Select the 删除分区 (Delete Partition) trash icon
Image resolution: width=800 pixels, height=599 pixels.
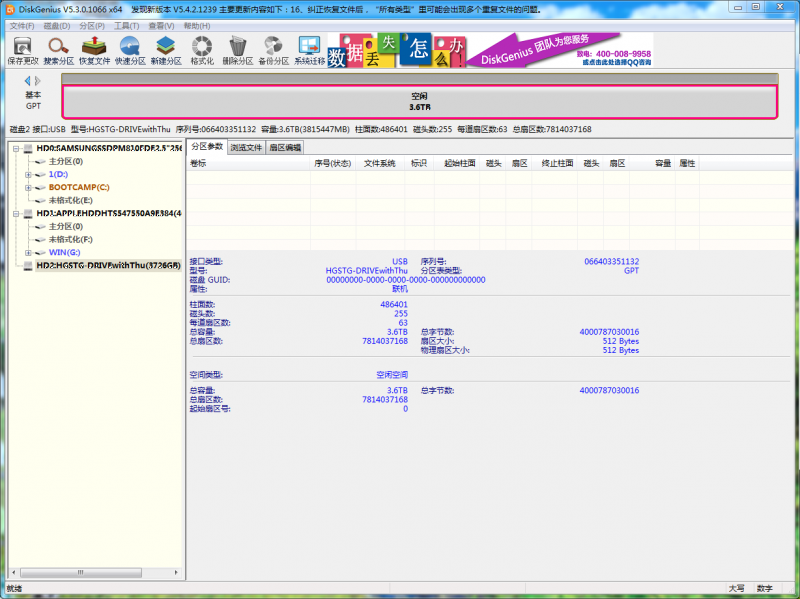coord(238,50)
